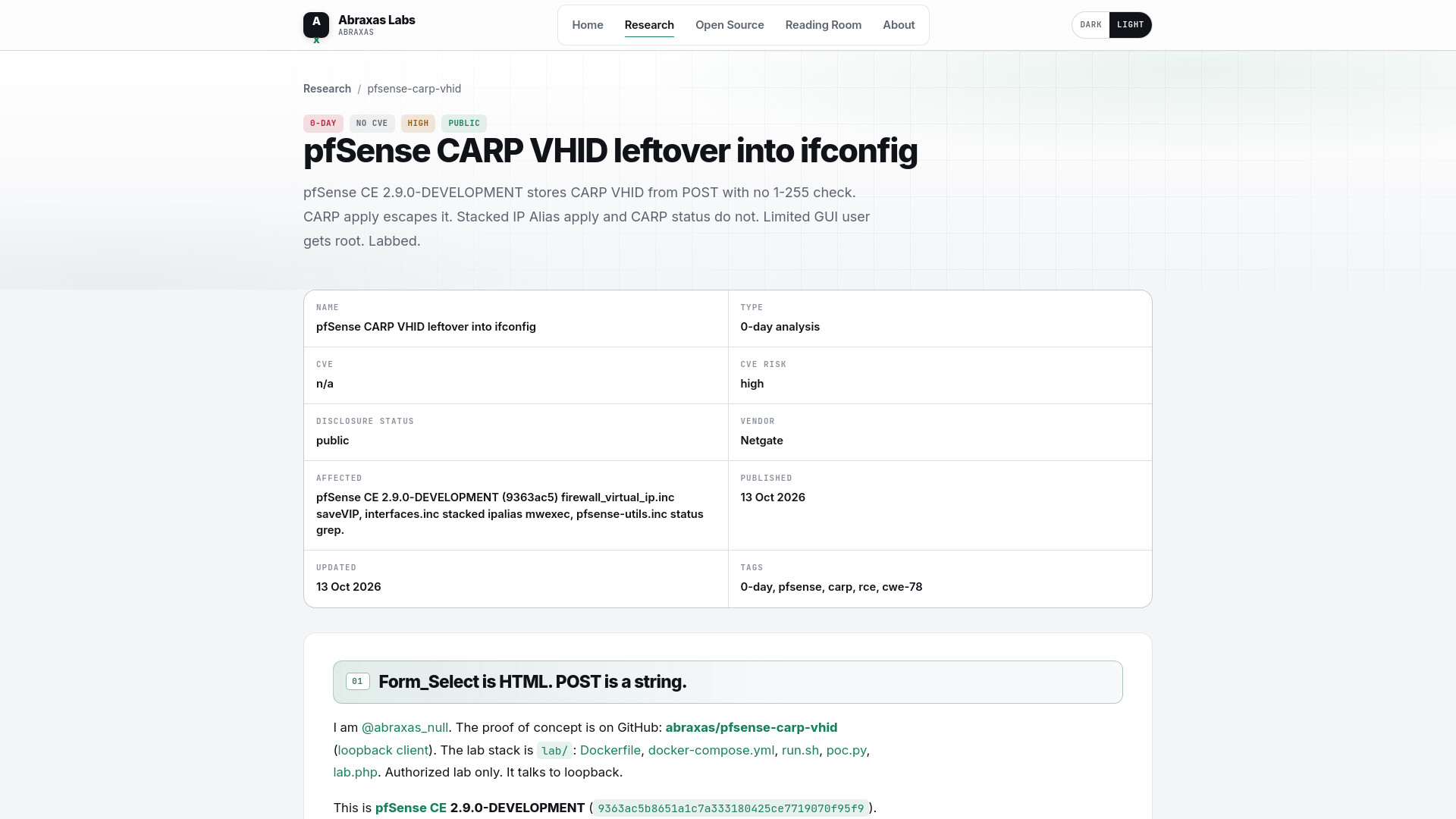Image resolution: width=1456 pixels, height=819 pixels.
Task: Click the Updated date 13 Oct 2026
Action: point(348,587)
